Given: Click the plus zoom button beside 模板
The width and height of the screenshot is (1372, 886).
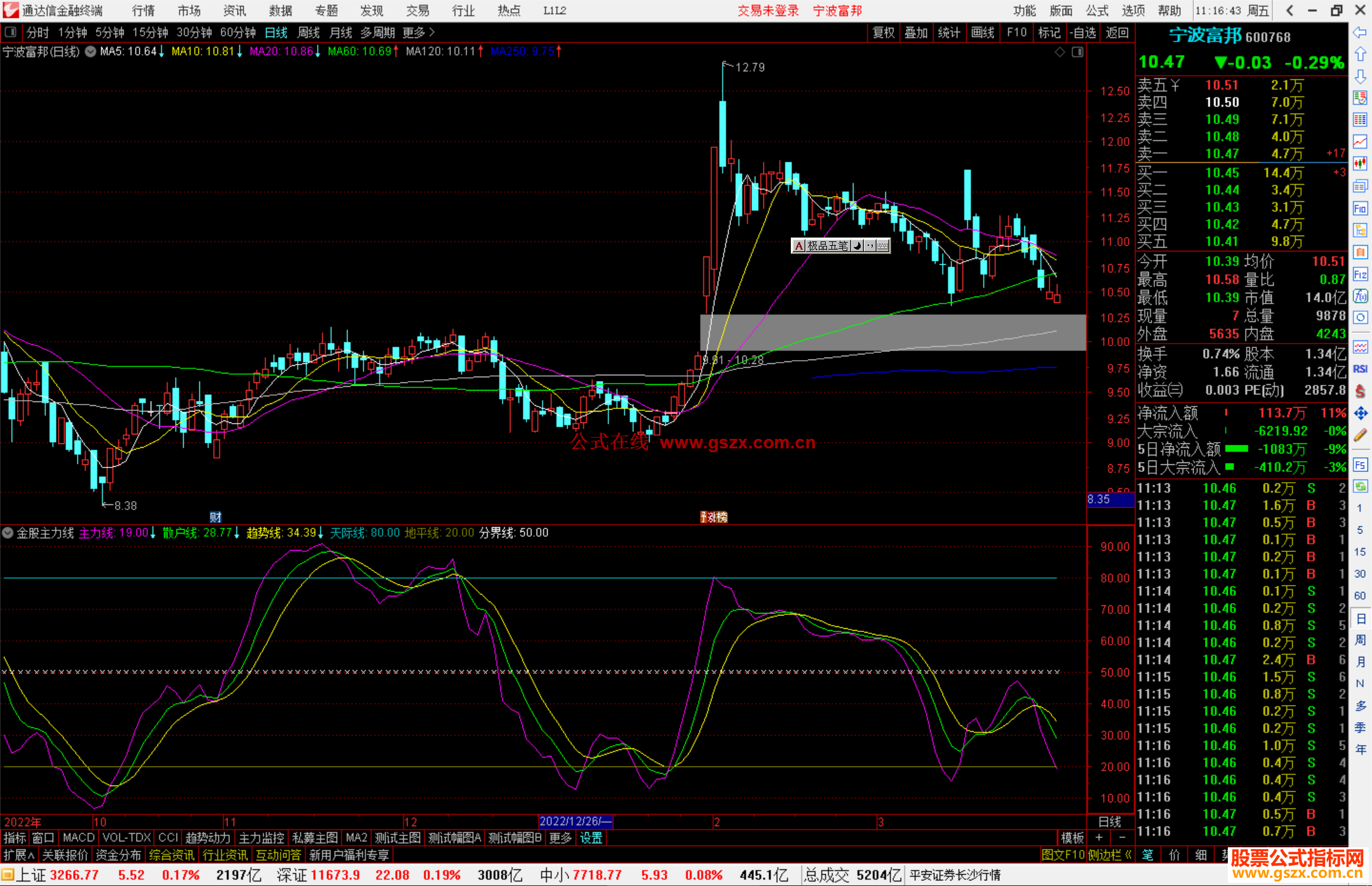Looking at the screenshot, I should pos(1099,838).
